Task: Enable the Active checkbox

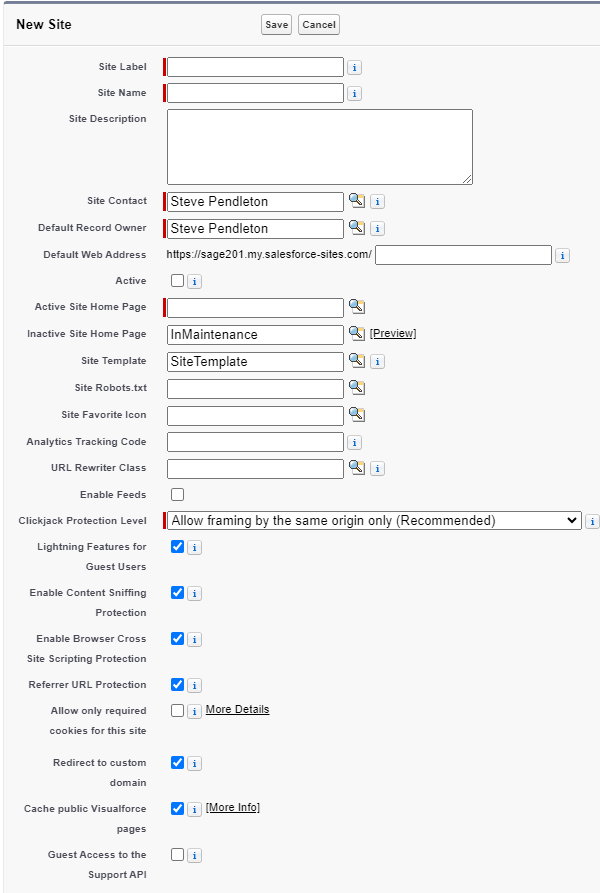Action: click(178, 281)
